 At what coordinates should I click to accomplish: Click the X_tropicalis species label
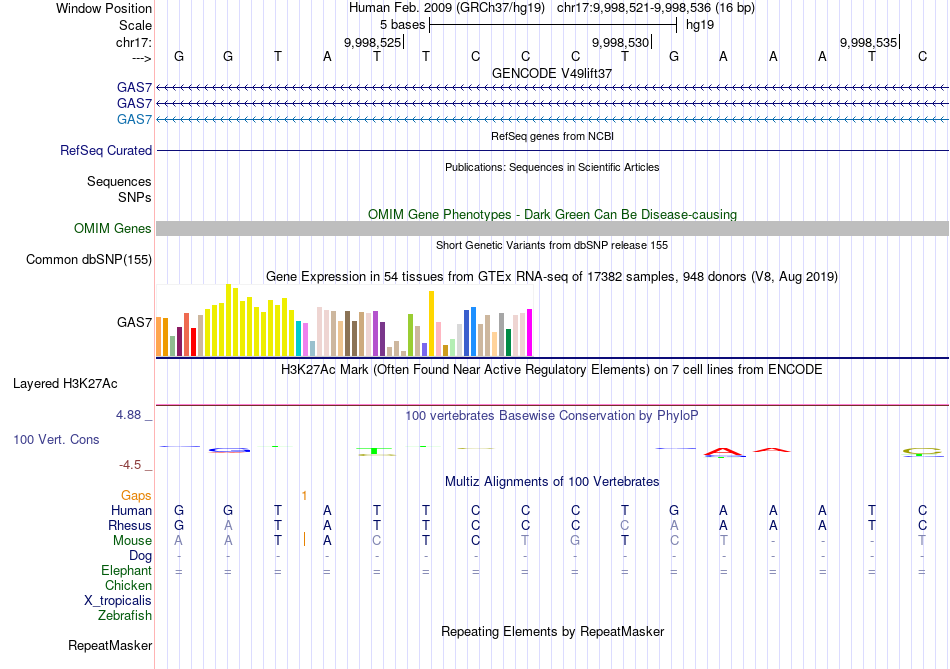tap(118, 601)
